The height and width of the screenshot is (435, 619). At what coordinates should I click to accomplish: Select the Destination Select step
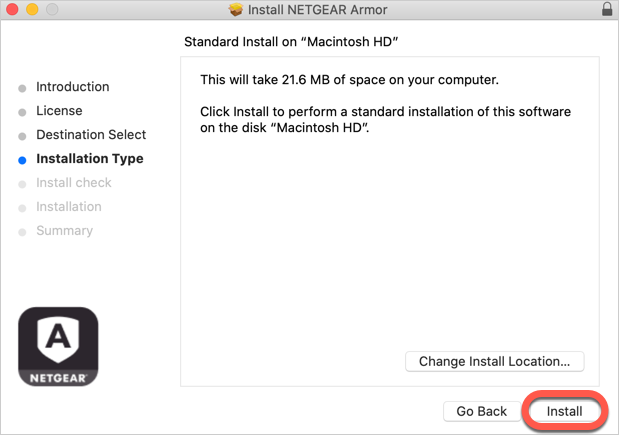coord(91,135)
